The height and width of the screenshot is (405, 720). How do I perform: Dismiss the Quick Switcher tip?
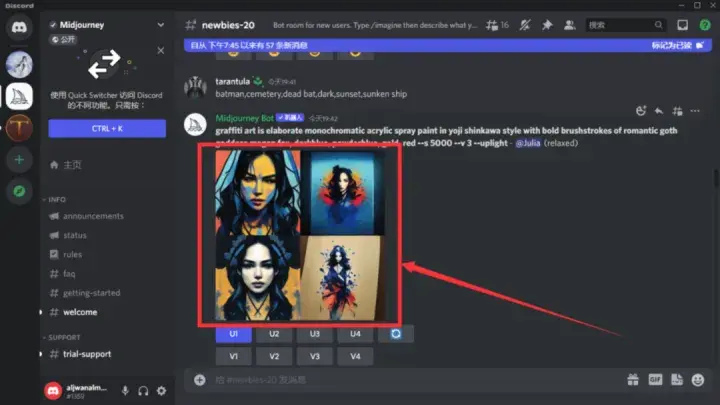pos(161,50)
